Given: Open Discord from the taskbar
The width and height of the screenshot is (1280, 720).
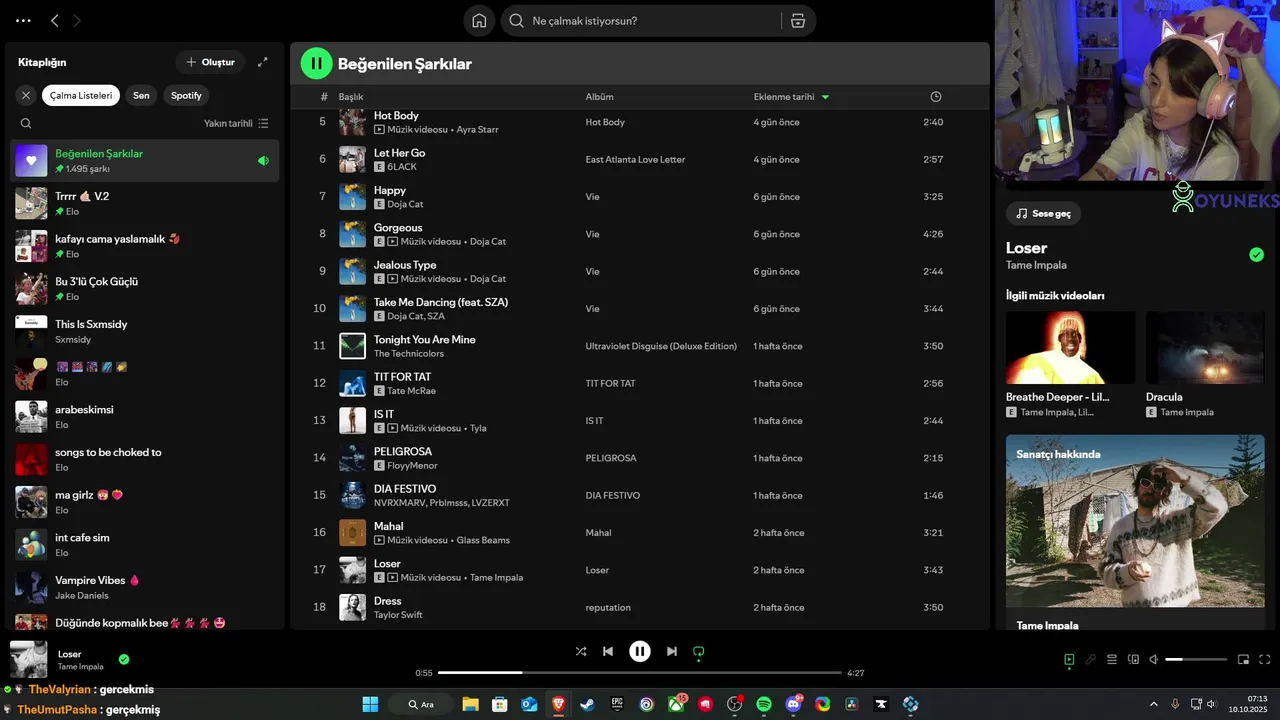Looking at the screenshot, I should point(794,704).
